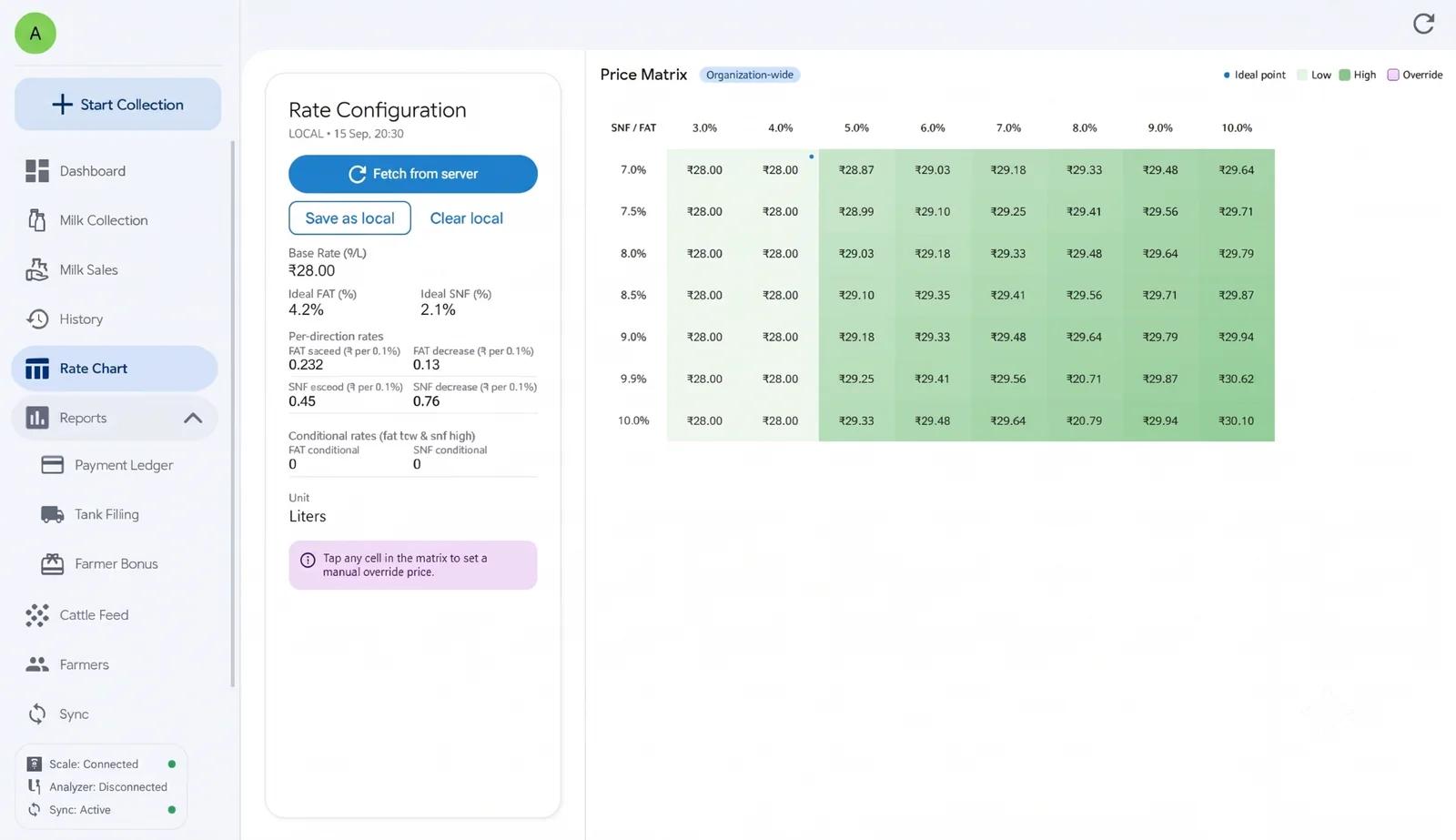Image resolution: width=1456 pixels, height=840 pixels.
Task: Click the Milk Collection can icon
Action: click(x=37, y=220)
